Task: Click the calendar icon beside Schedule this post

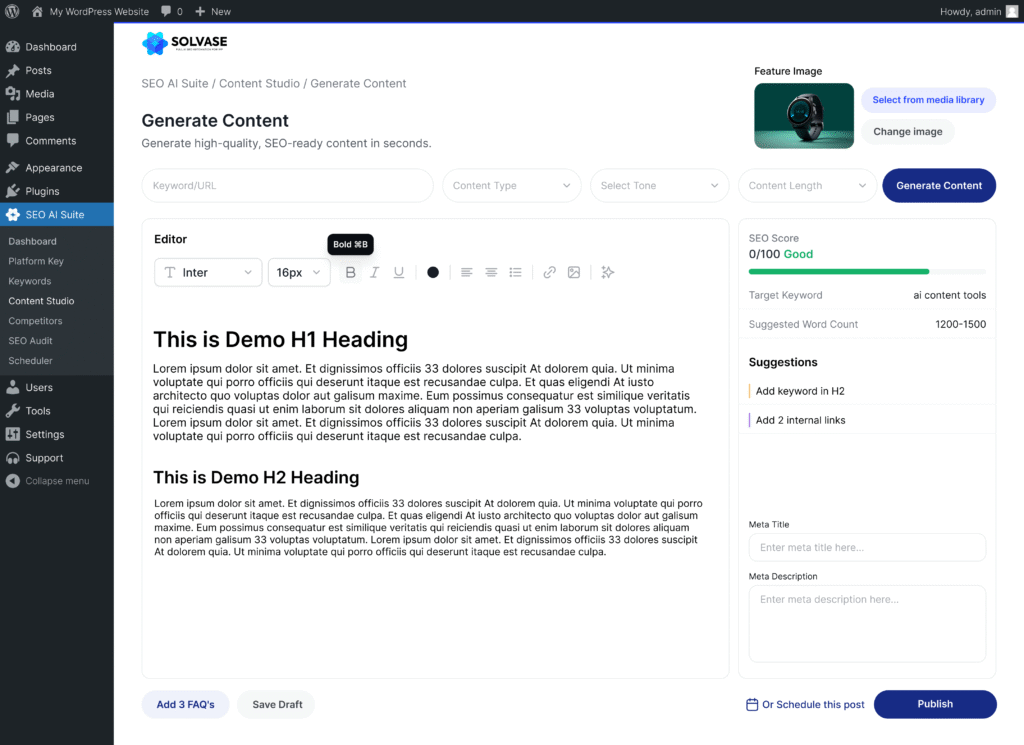Action: (752, 704)
